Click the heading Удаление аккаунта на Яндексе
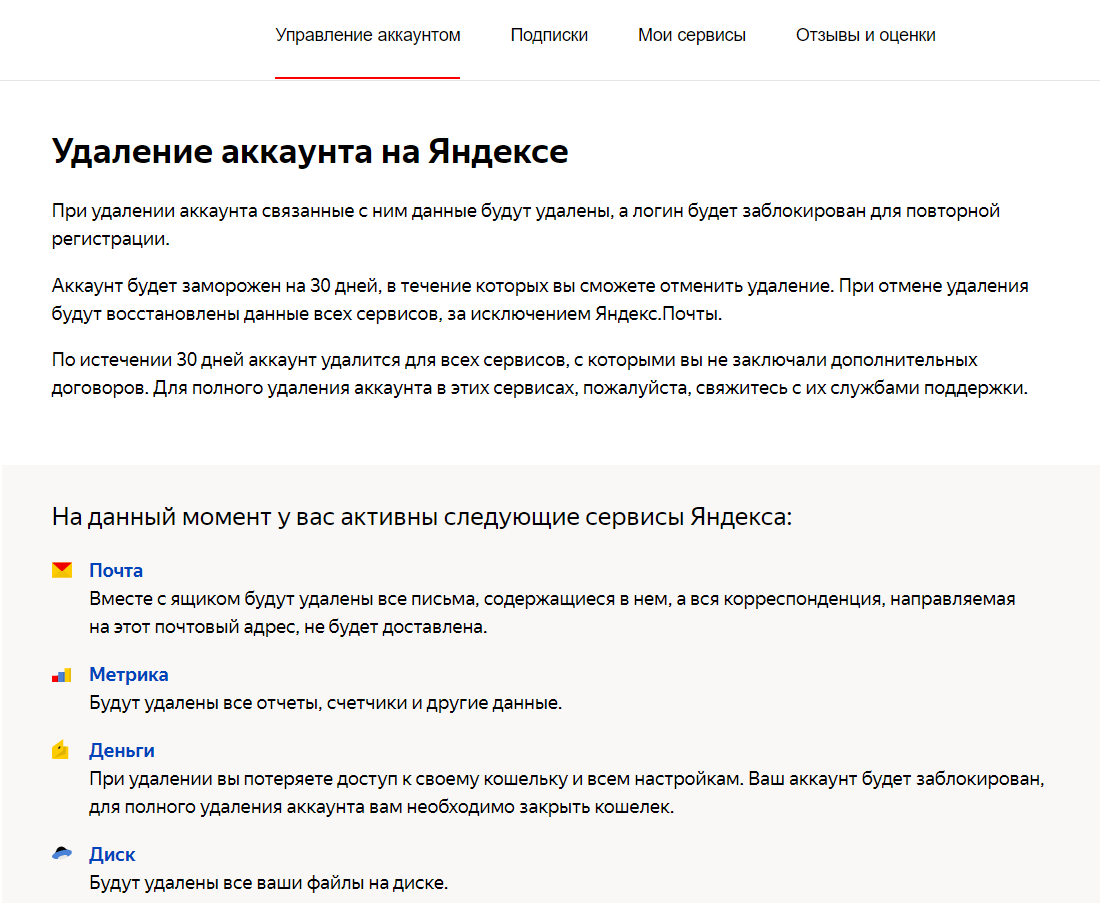Image resolution: width=1100 pixels, height=903 pixels. [310, 152]
